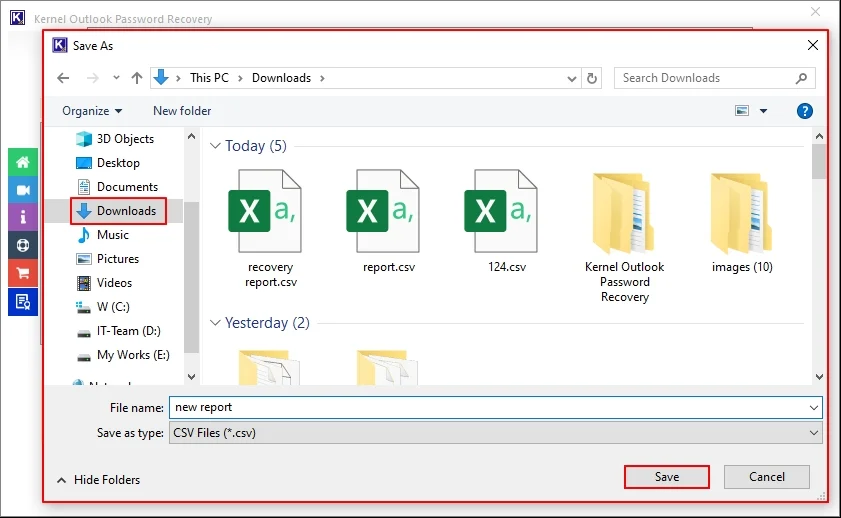Open the view options dropdown arrow
The height and width of the screenshot is (518, 841).
[x=763, y=111]
